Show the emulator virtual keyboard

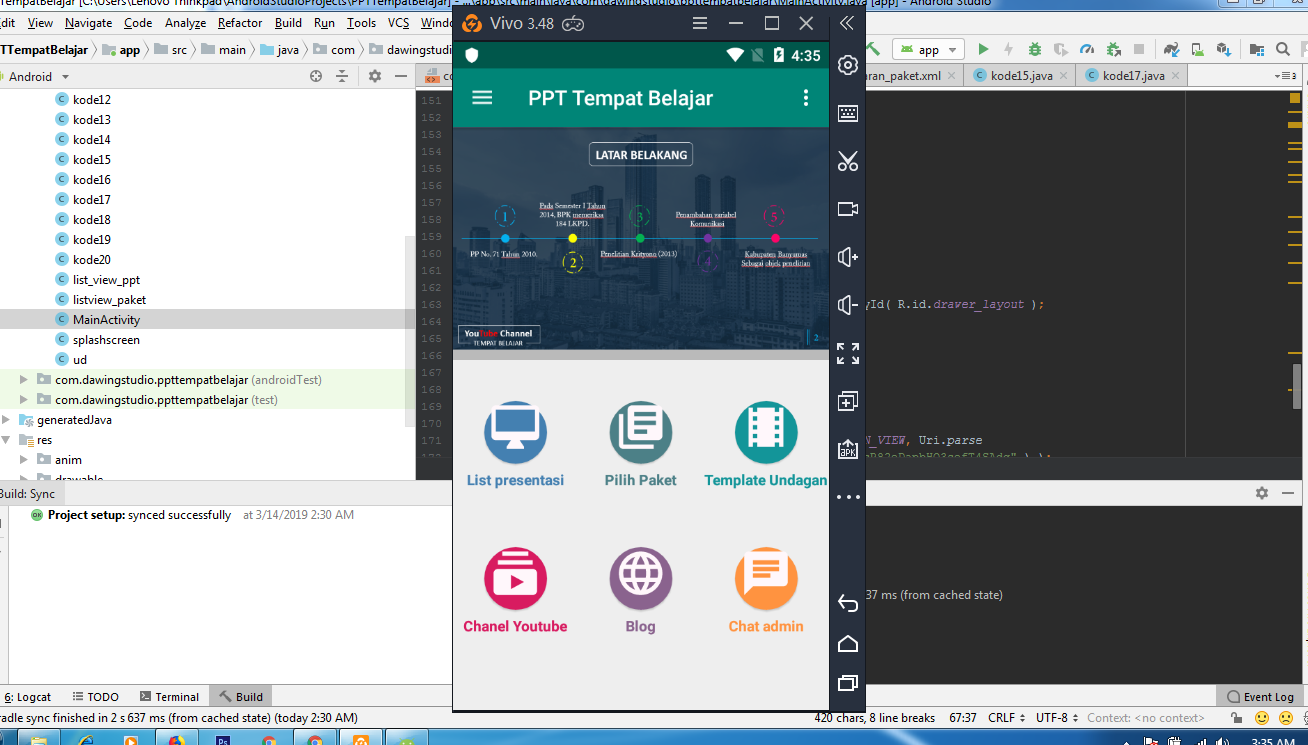pyautogui.click(x=847, y=113)
